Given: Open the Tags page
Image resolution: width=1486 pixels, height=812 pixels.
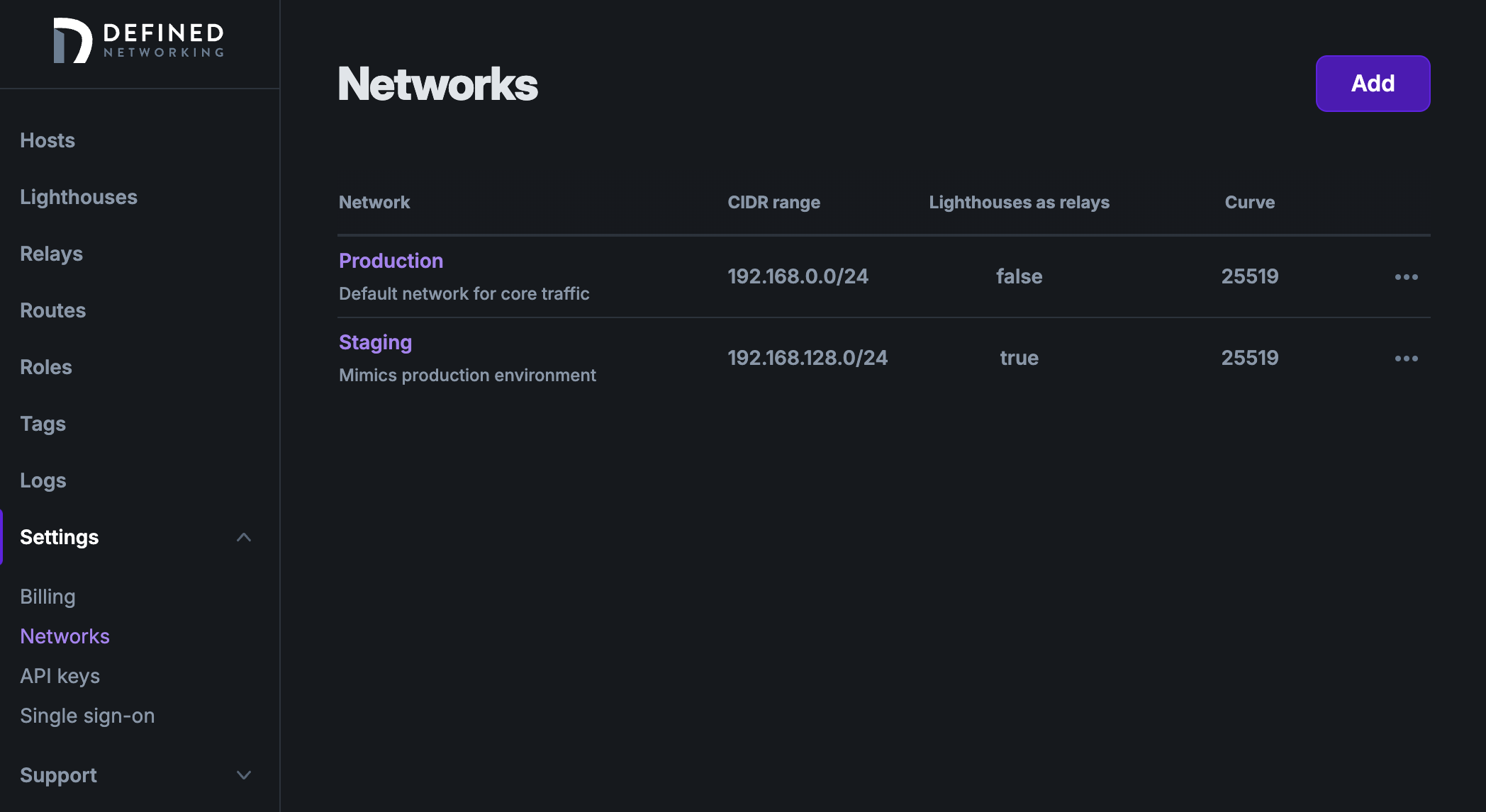Looking at the screenshot, I should (43, 424).
